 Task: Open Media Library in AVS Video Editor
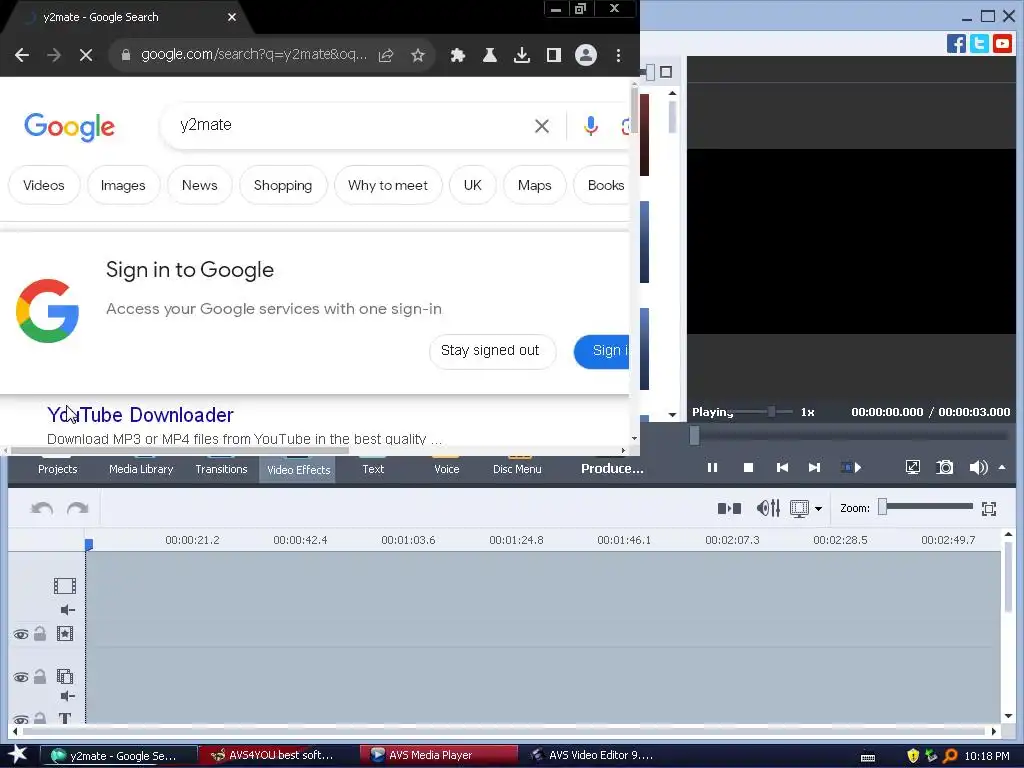[141, 469]
